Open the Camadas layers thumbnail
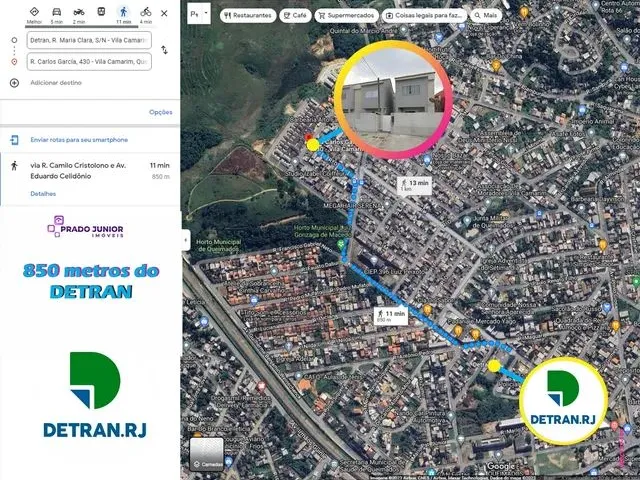This screenshot has width=640, height=480. [x=207, y=454]
